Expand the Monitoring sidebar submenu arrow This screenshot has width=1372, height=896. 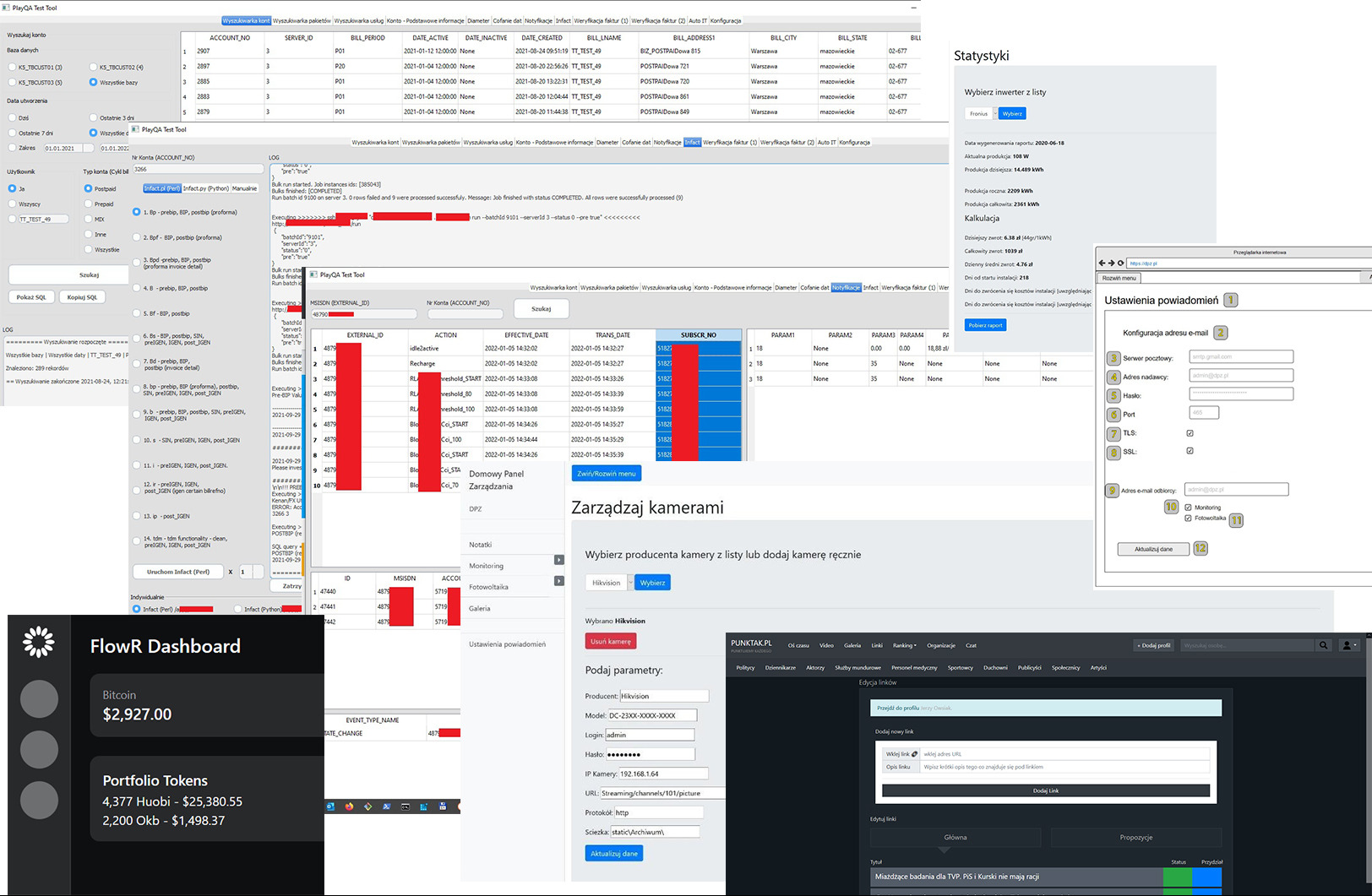point(558,560)
